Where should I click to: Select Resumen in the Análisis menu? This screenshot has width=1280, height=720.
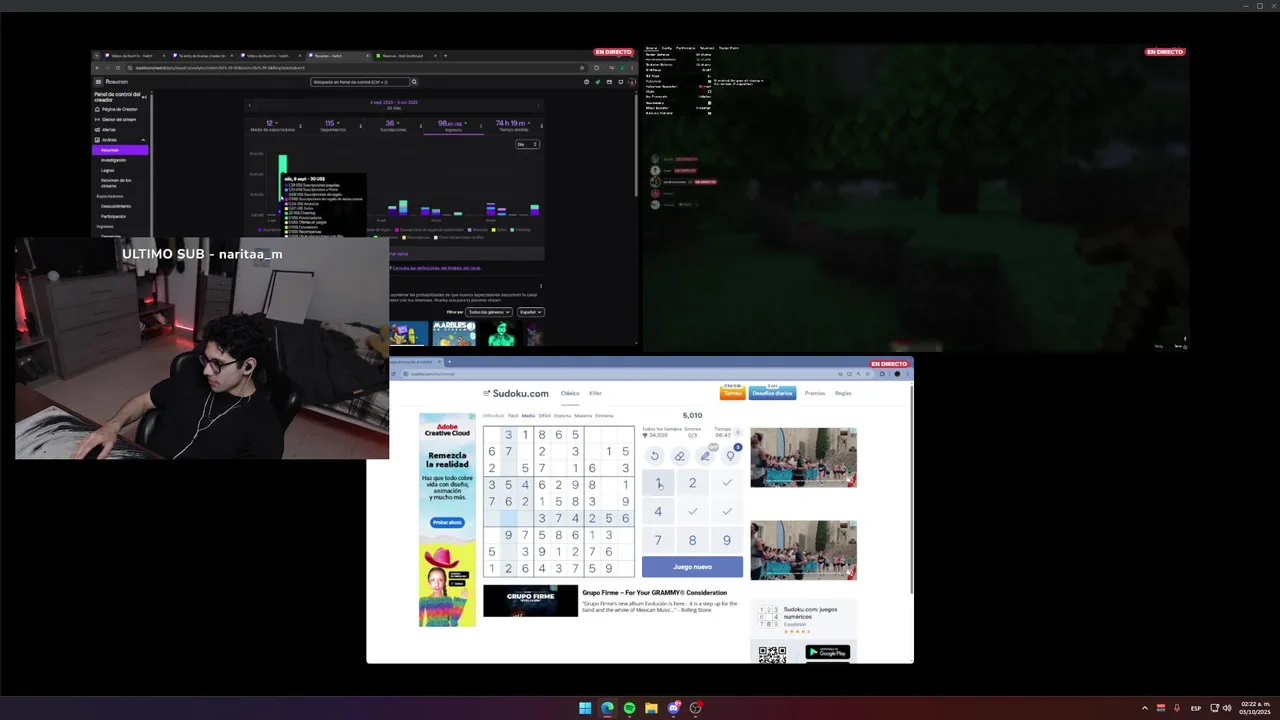[120, 150]
